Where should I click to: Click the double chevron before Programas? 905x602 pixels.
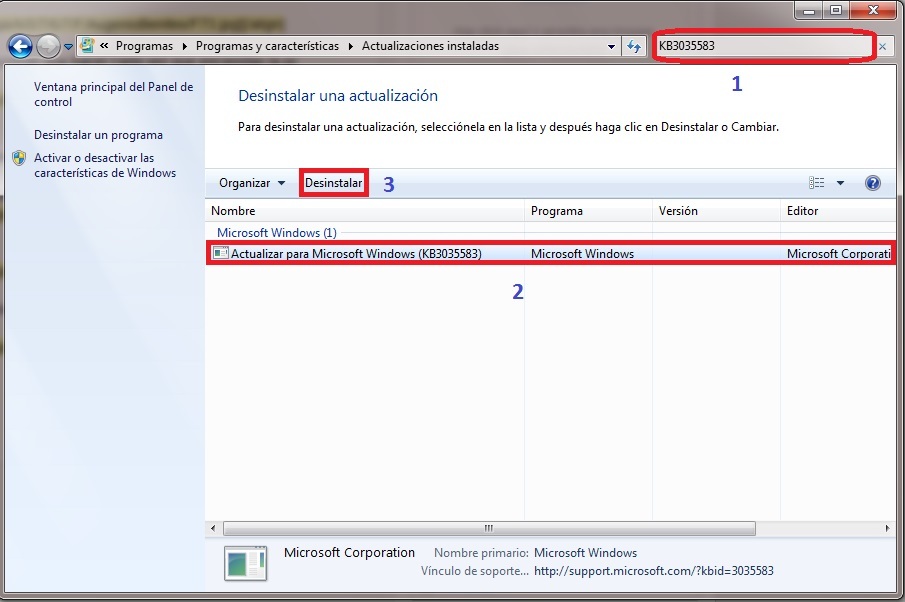coord(104,46)
